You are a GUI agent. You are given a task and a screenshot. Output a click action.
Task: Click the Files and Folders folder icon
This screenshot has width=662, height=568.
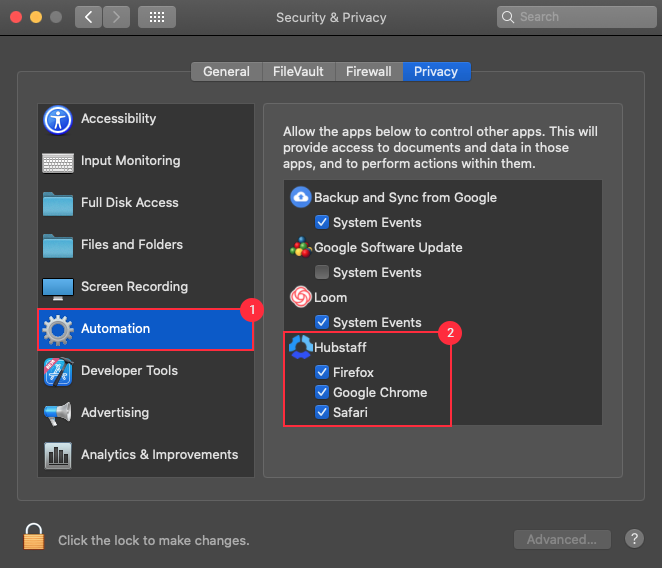(58, 246)
